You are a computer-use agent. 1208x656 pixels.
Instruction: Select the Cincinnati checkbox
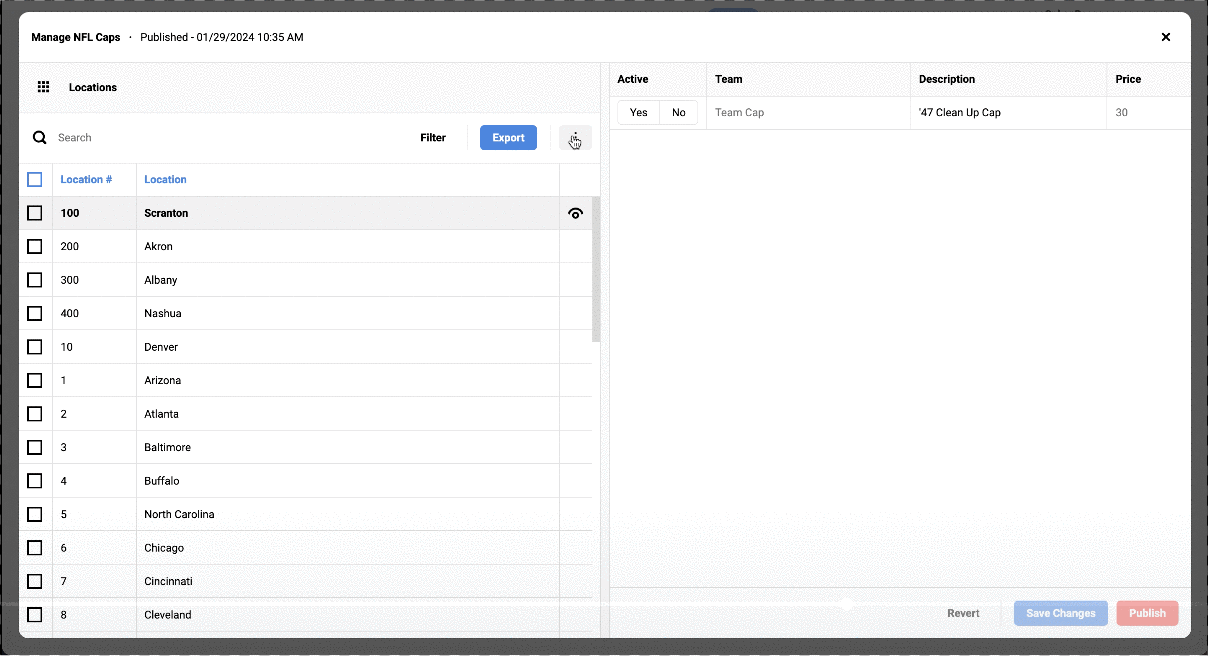35,581
